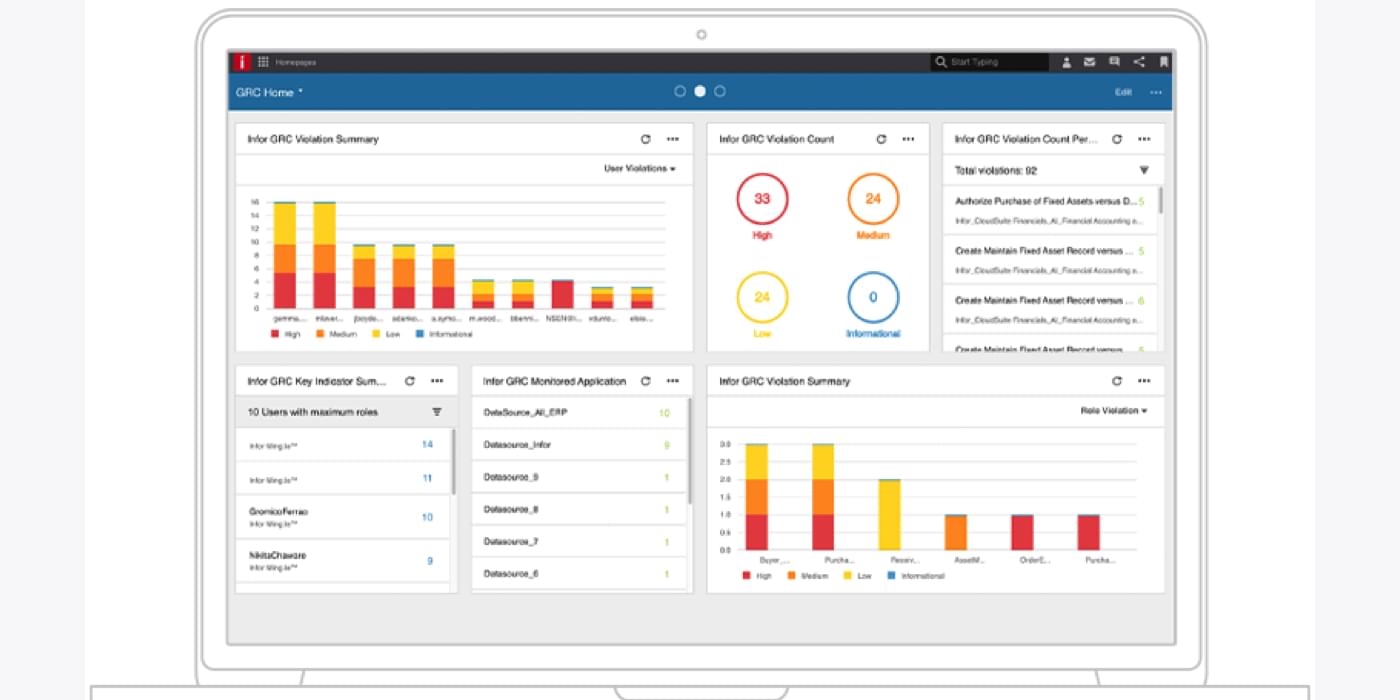1400x700 pixels.
Task: Click the Buyer bar in Role Violation chart
Action: [x=757, y=497]
